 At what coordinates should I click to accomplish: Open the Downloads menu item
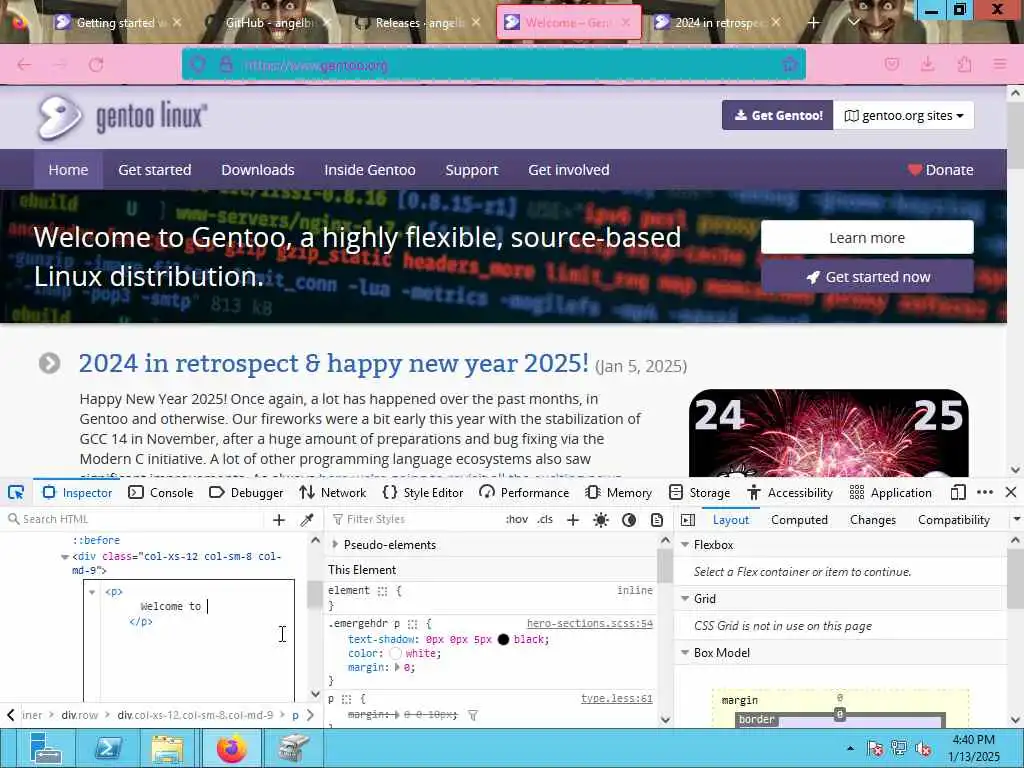(258, 170)
